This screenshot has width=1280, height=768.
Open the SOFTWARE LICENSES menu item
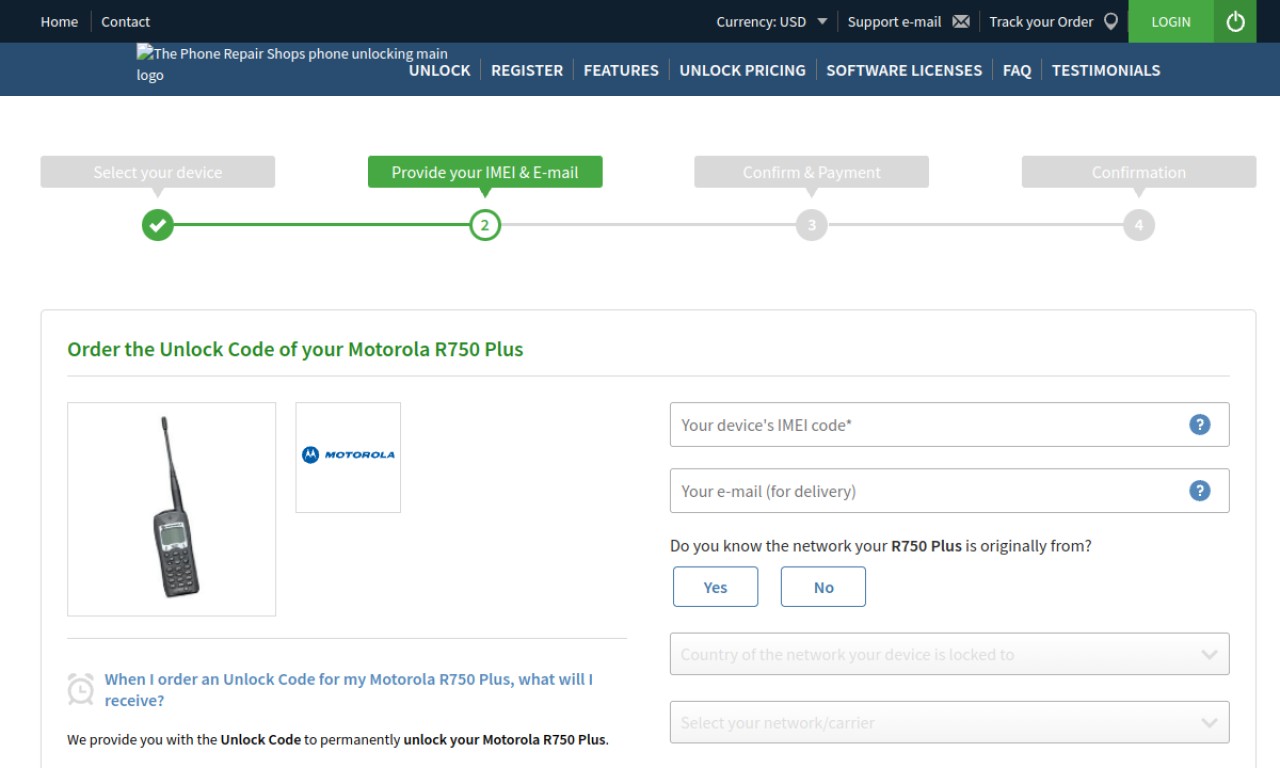pyautogui.click(x=904, y=70)
